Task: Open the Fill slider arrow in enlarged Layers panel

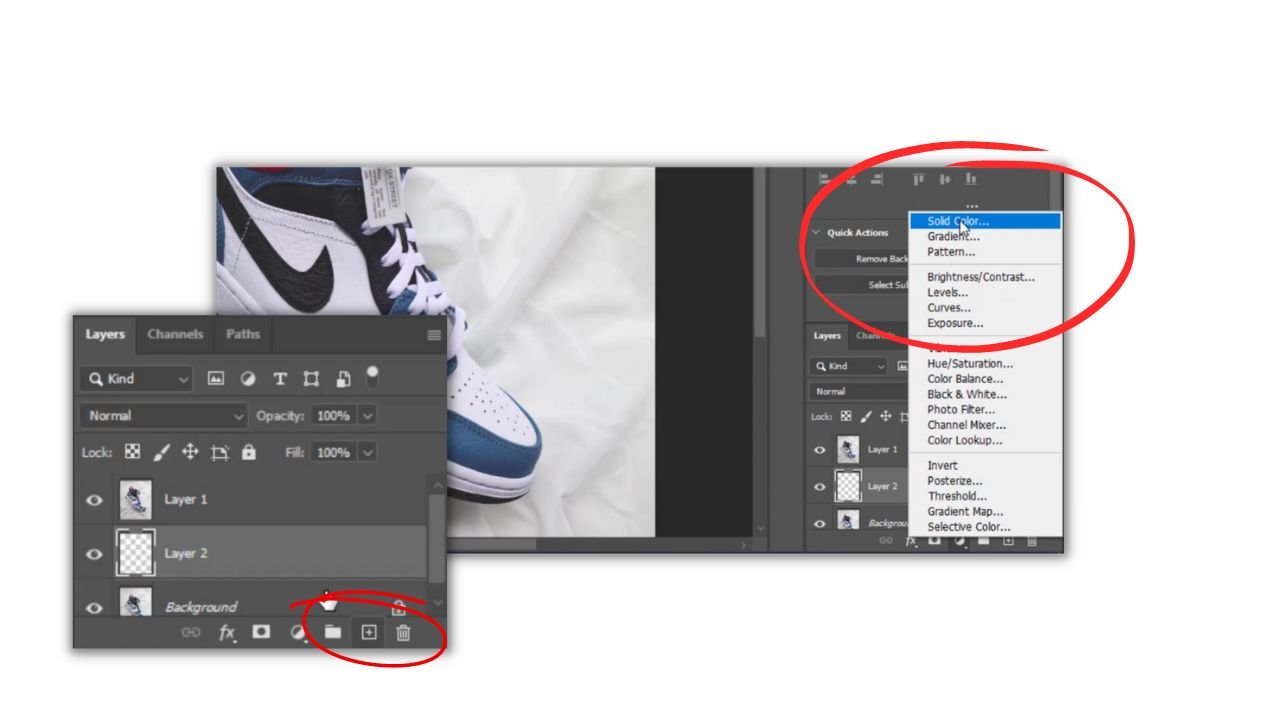Action: [367, 453]
